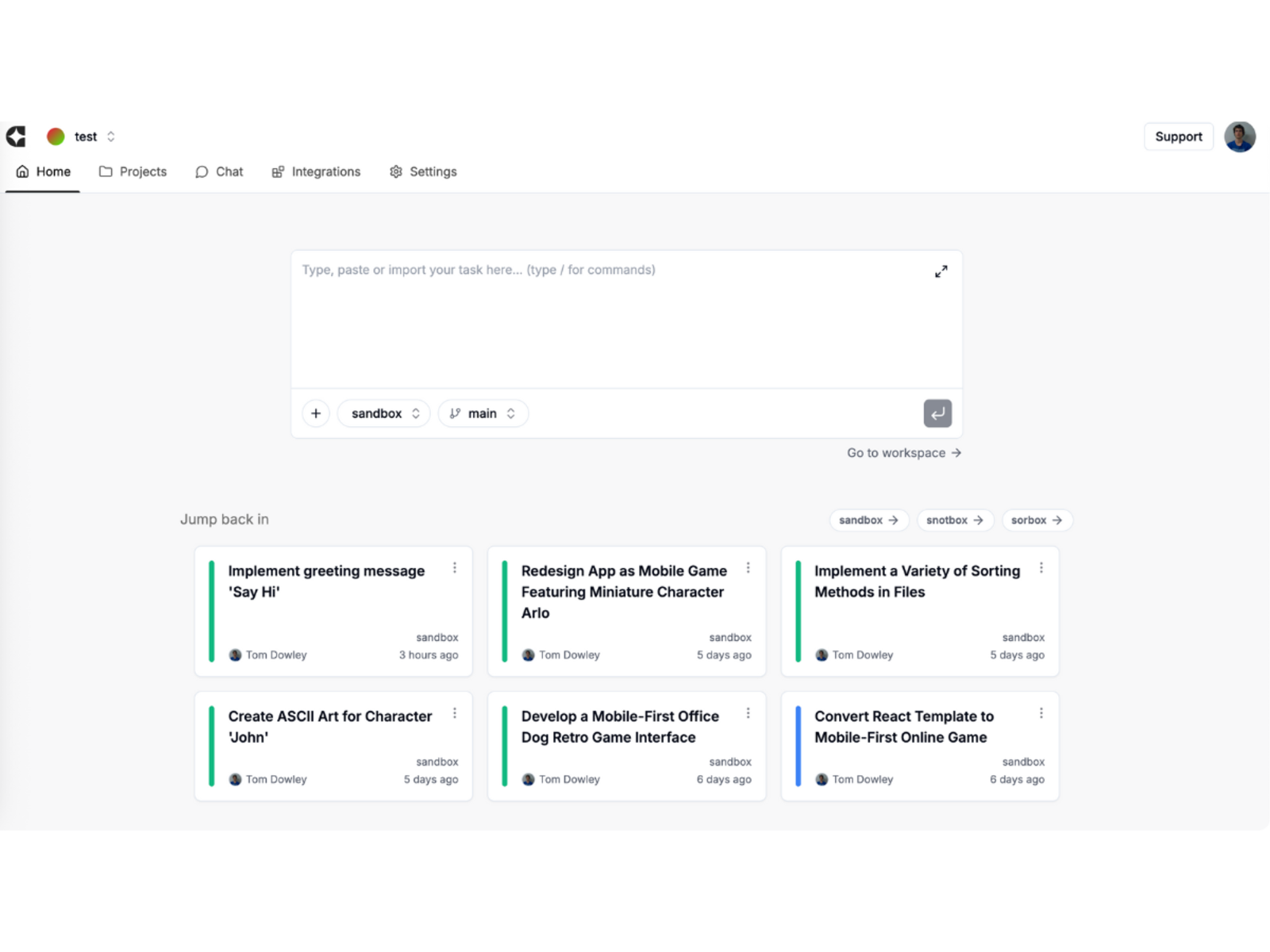Click inside the task input field
The image size is (1270, 952).
tap(556, 317)
